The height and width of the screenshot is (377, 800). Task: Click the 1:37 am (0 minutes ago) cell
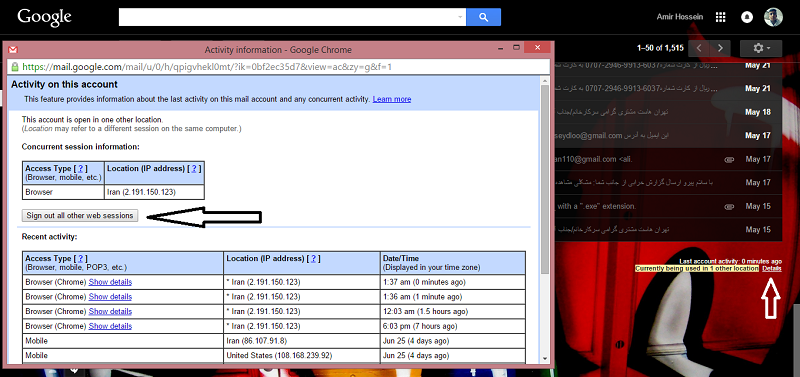click(453, 282)
